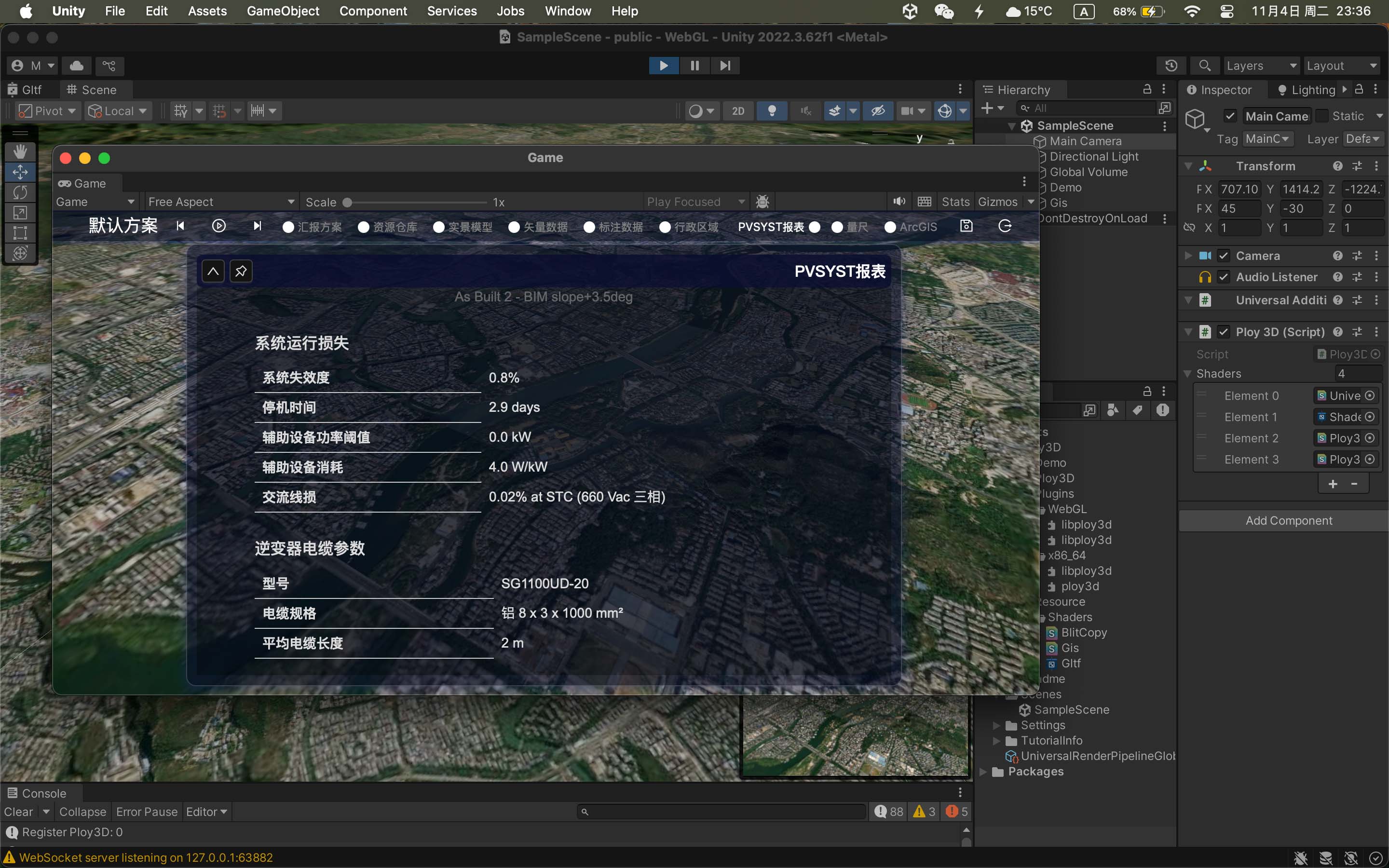
Task: Open the GameObject menu
Action: (x=283, y=11)
